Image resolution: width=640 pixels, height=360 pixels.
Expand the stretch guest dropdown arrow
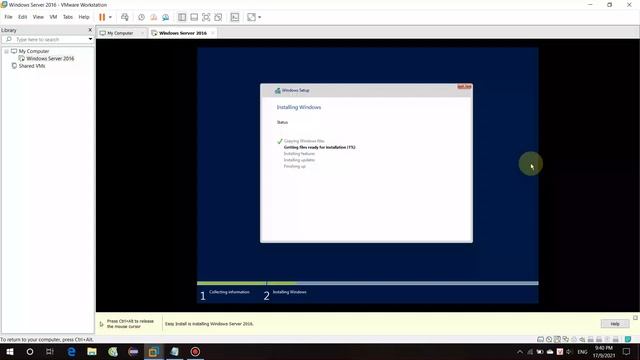pyautogui.click(x=260, y=17)
